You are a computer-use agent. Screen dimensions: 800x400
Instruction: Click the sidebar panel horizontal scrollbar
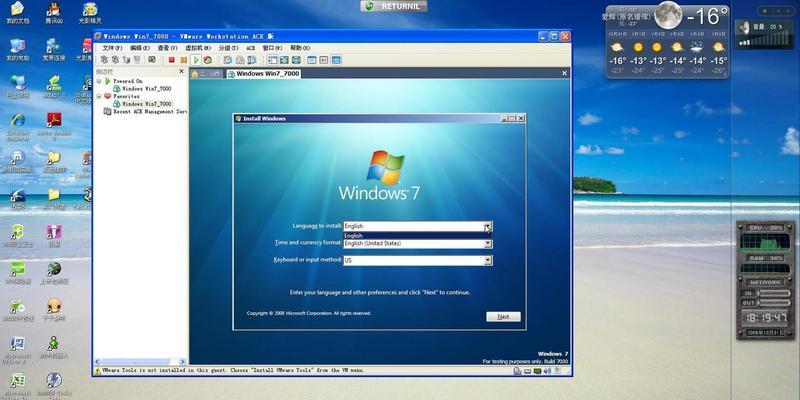point(140,362)
